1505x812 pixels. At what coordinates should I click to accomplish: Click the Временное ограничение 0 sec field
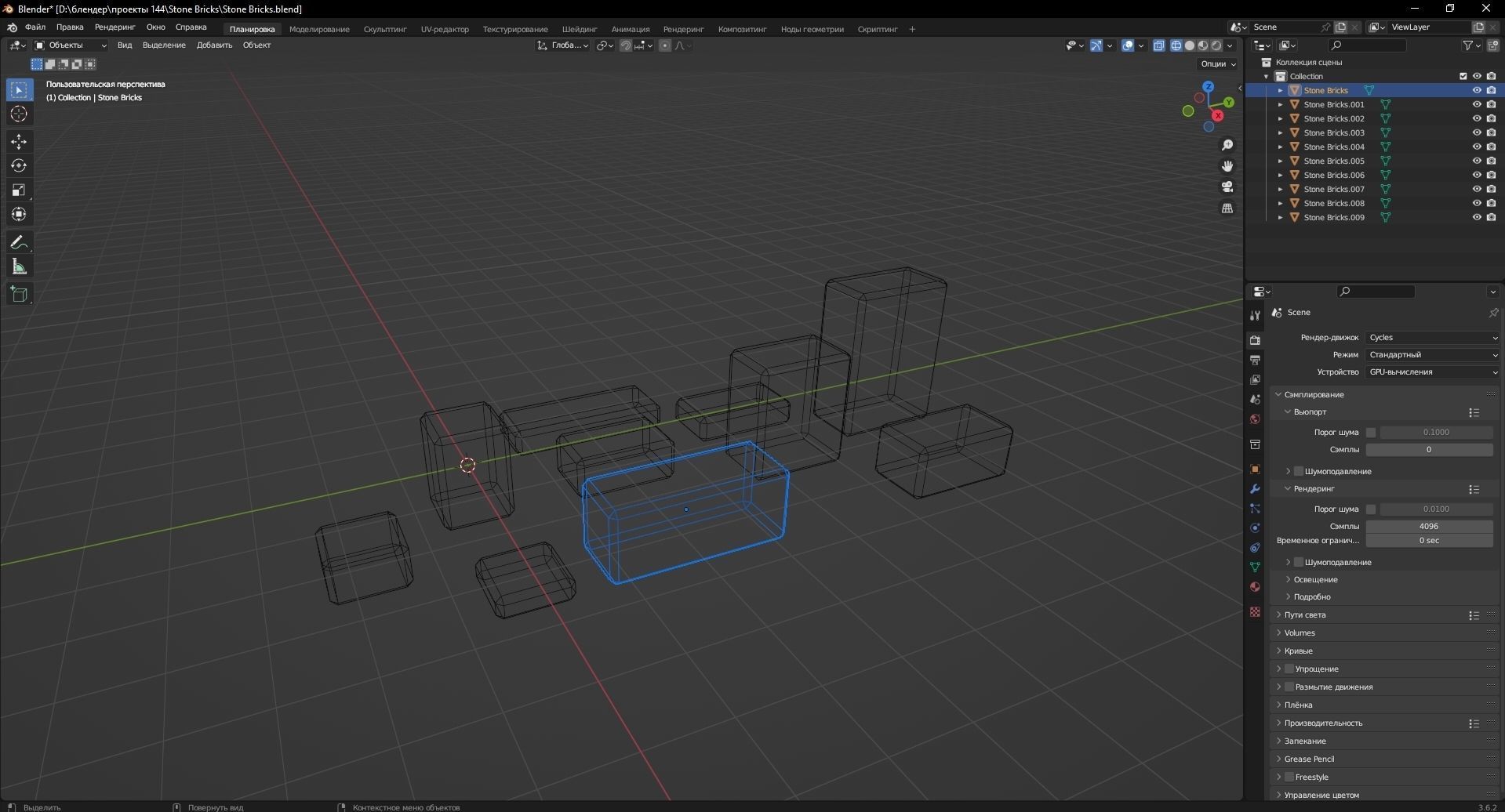coord(1429,541)
